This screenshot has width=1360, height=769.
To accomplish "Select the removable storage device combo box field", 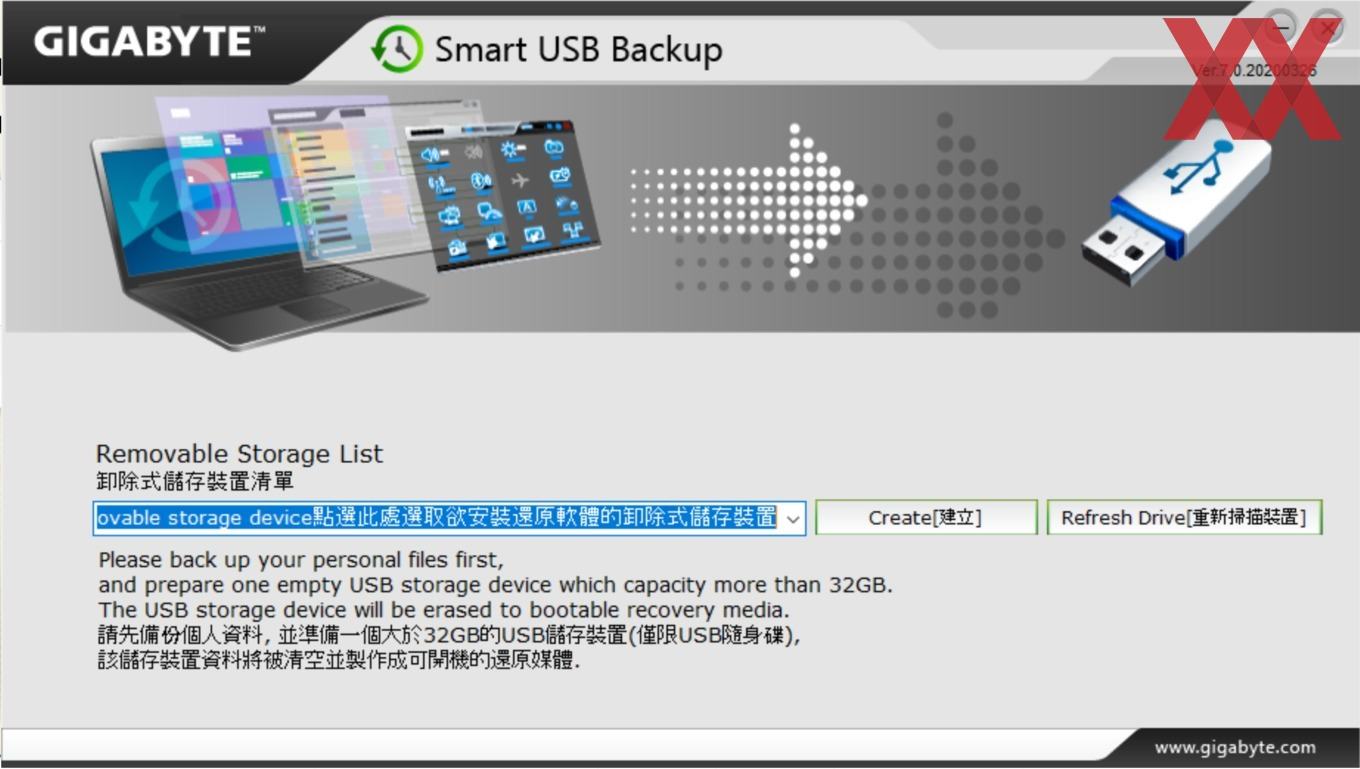I will pyautogui.click(x=449, y=518).
